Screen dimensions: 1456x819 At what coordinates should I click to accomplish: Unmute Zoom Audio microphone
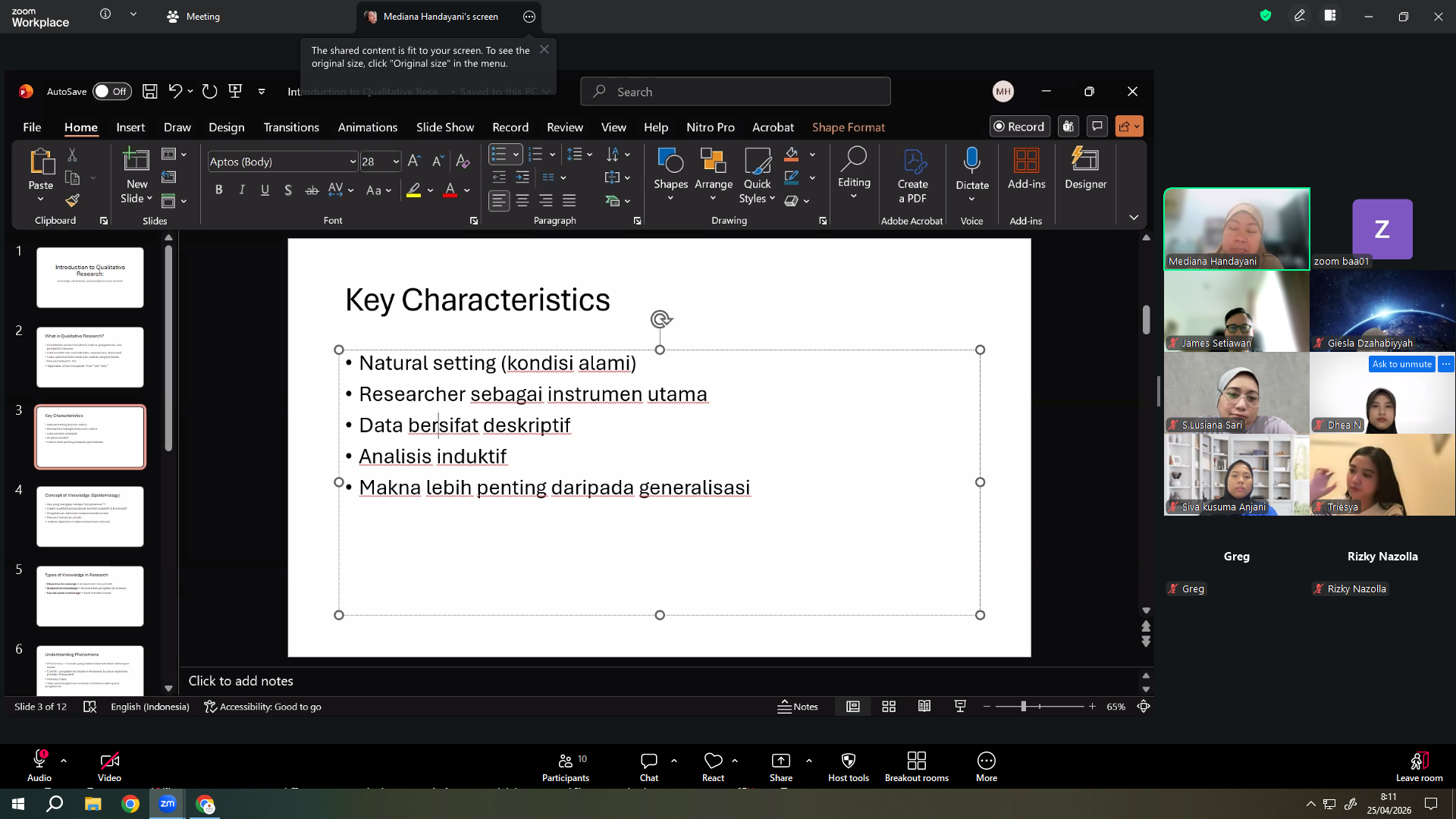tap(39, 767)
